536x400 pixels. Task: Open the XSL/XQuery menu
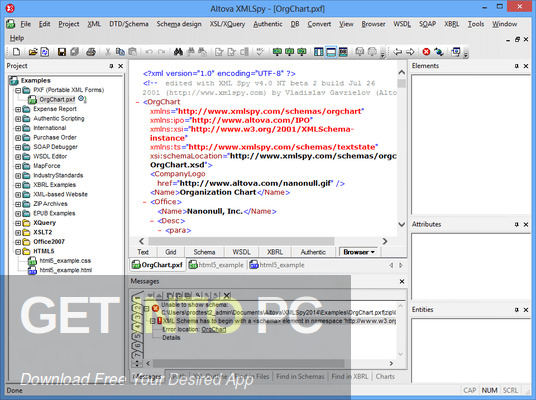click(x=227, y=24)
